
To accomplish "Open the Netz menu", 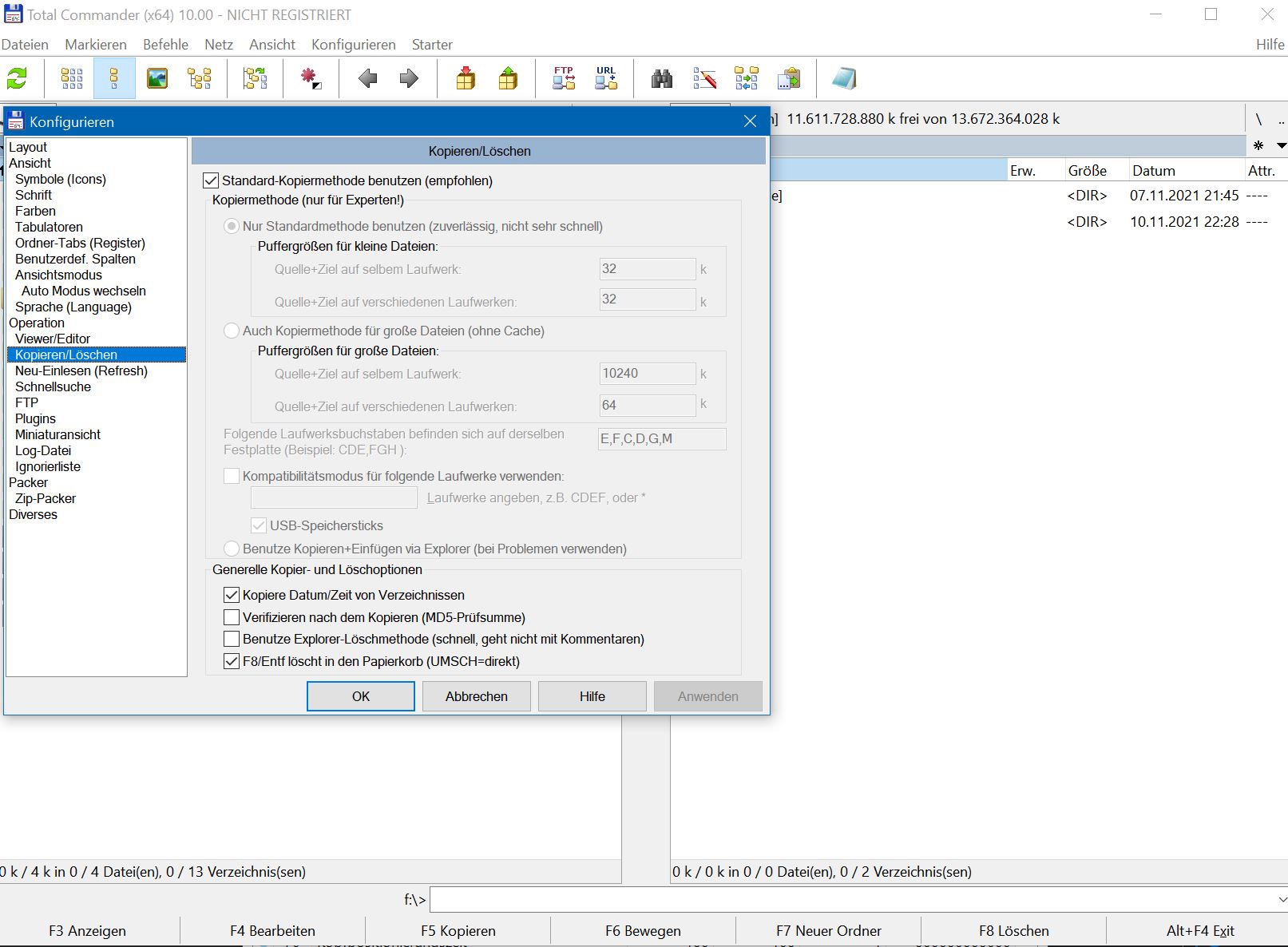I will click(219, 45).
